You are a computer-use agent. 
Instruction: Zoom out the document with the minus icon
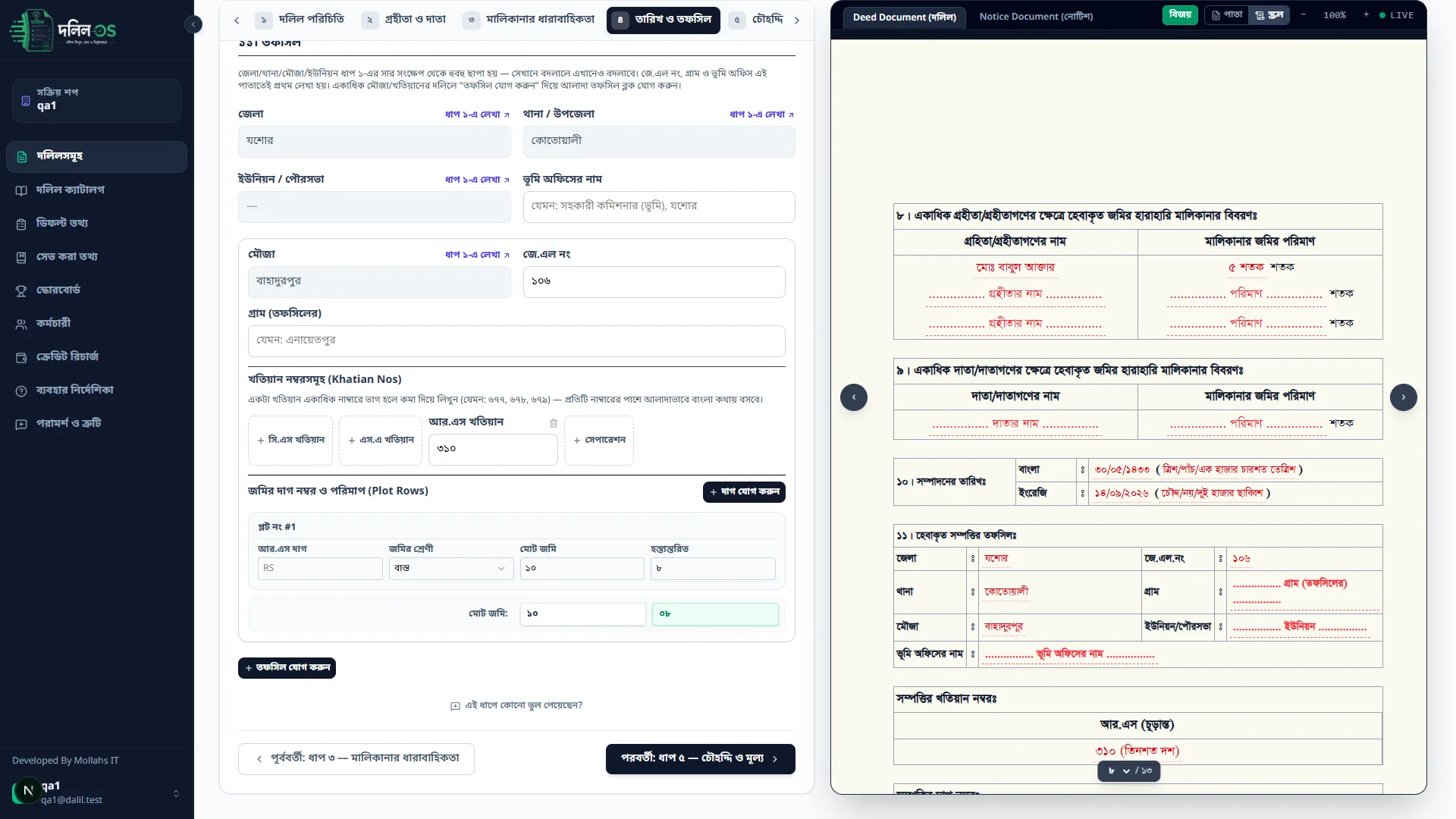point(1304,15)
